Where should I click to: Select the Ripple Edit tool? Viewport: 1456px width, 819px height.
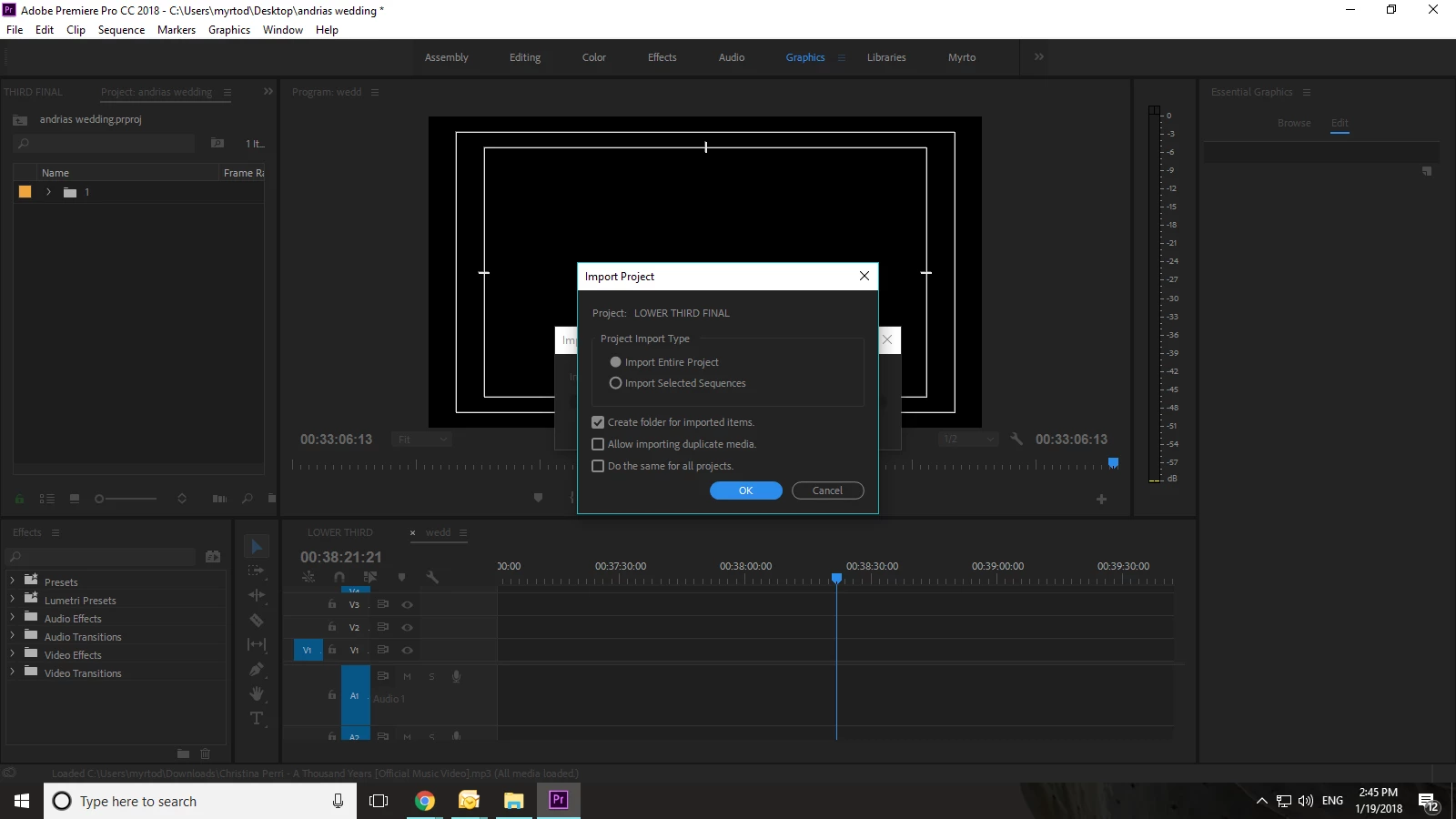[257, 595]
